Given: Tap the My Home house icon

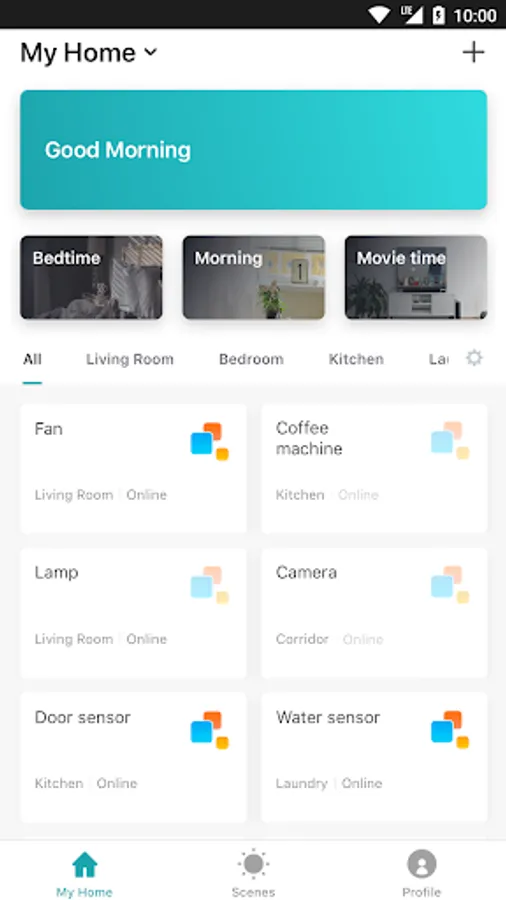Looking at the screenshot, I should [x=84, y=864].
